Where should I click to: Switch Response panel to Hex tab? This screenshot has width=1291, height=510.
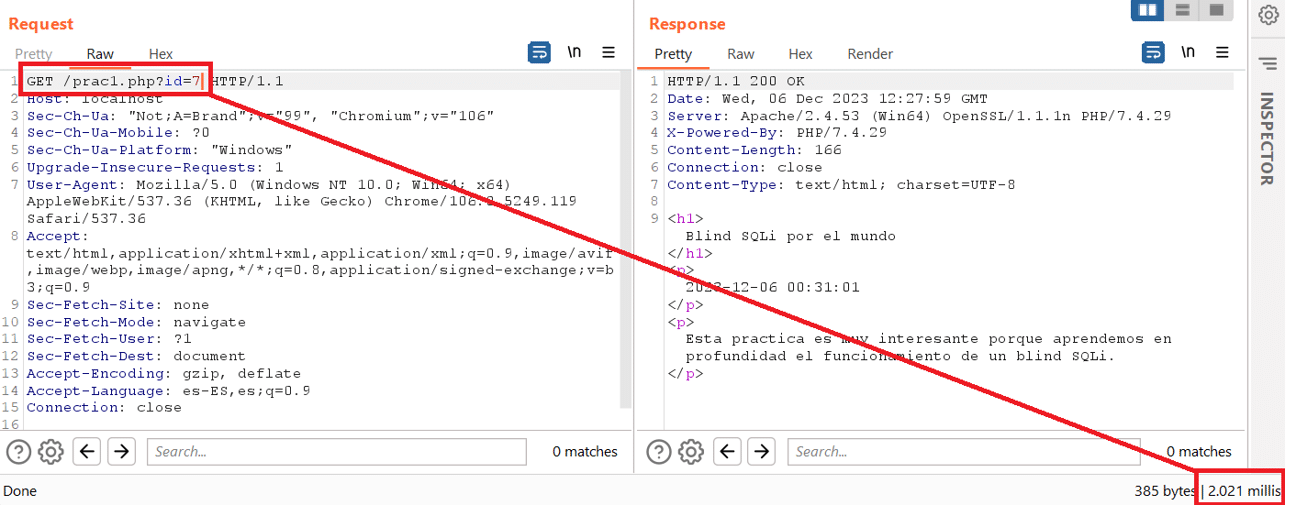coord(800,54)
